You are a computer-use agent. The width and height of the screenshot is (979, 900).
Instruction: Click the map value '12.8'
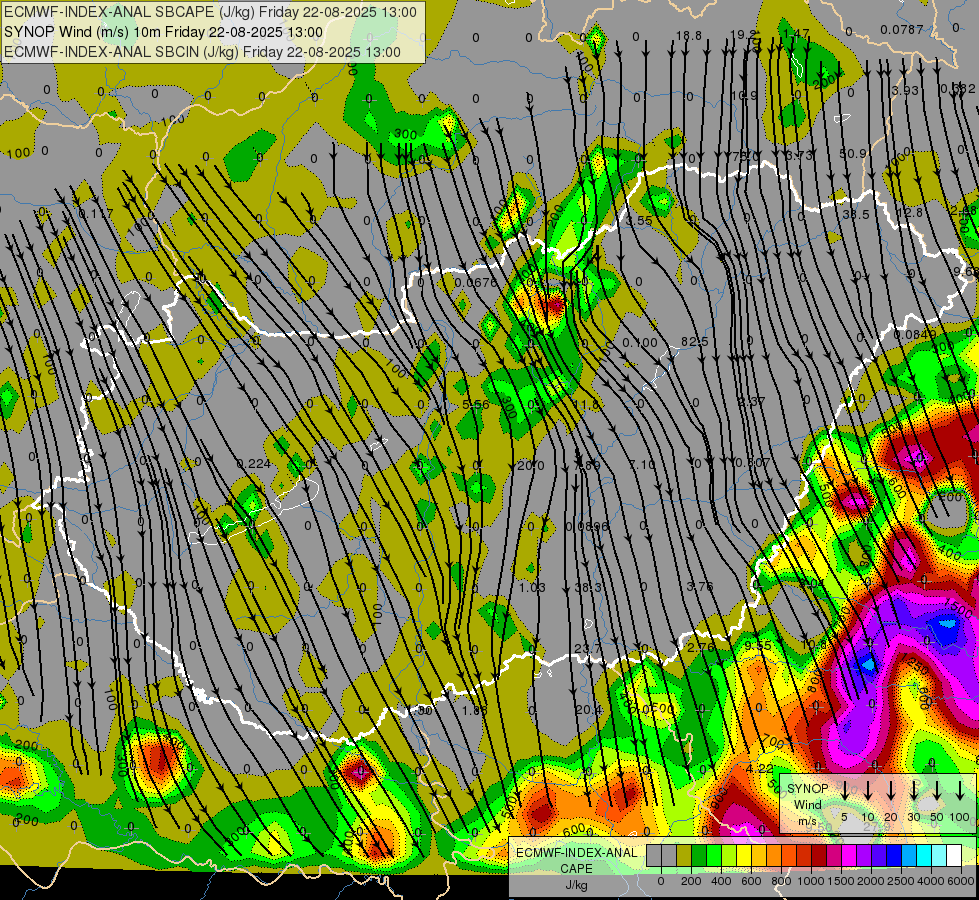pyautogui.click(x=910, y=213)
